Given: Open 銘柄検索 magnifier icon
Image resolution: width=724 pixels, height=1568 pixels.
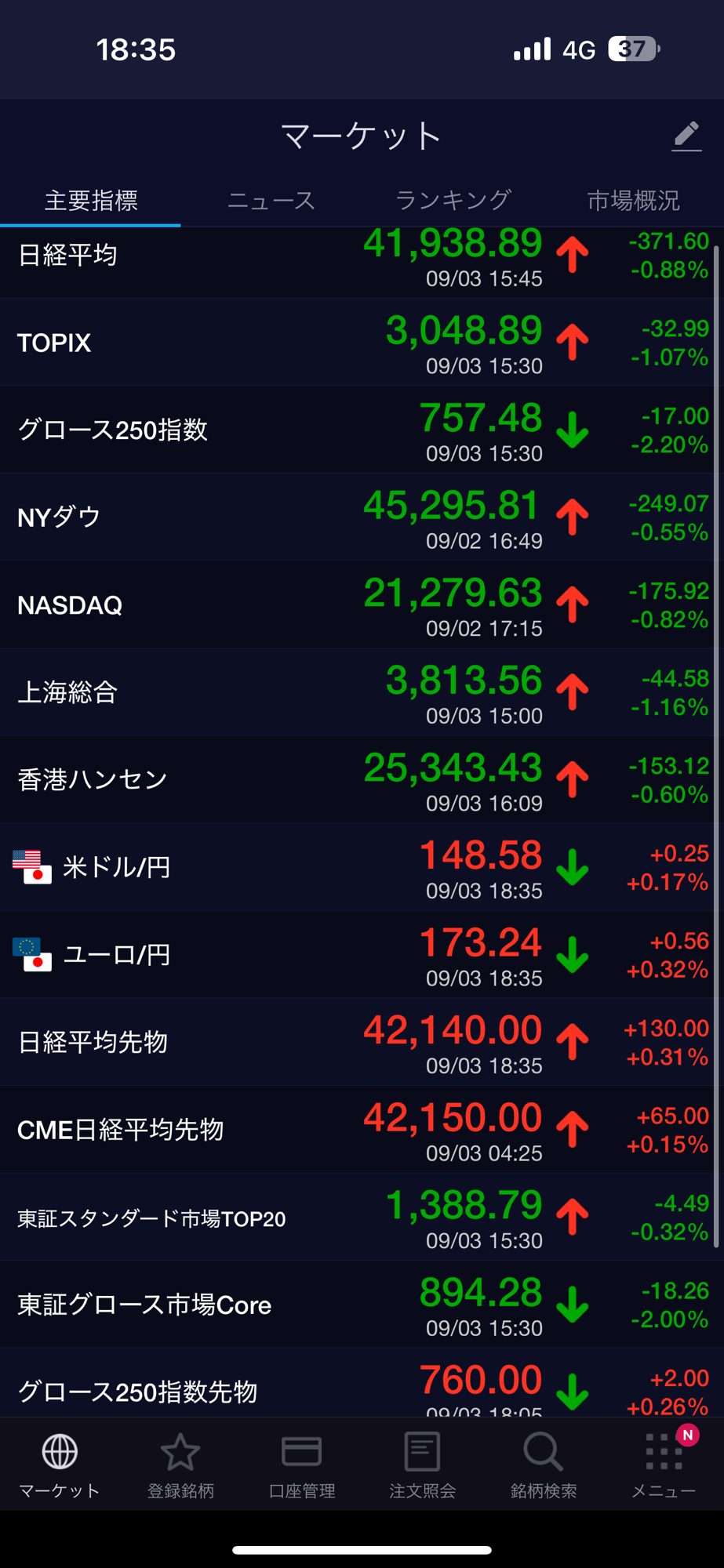Looking at the screenshot, I should pos(543,1451).
